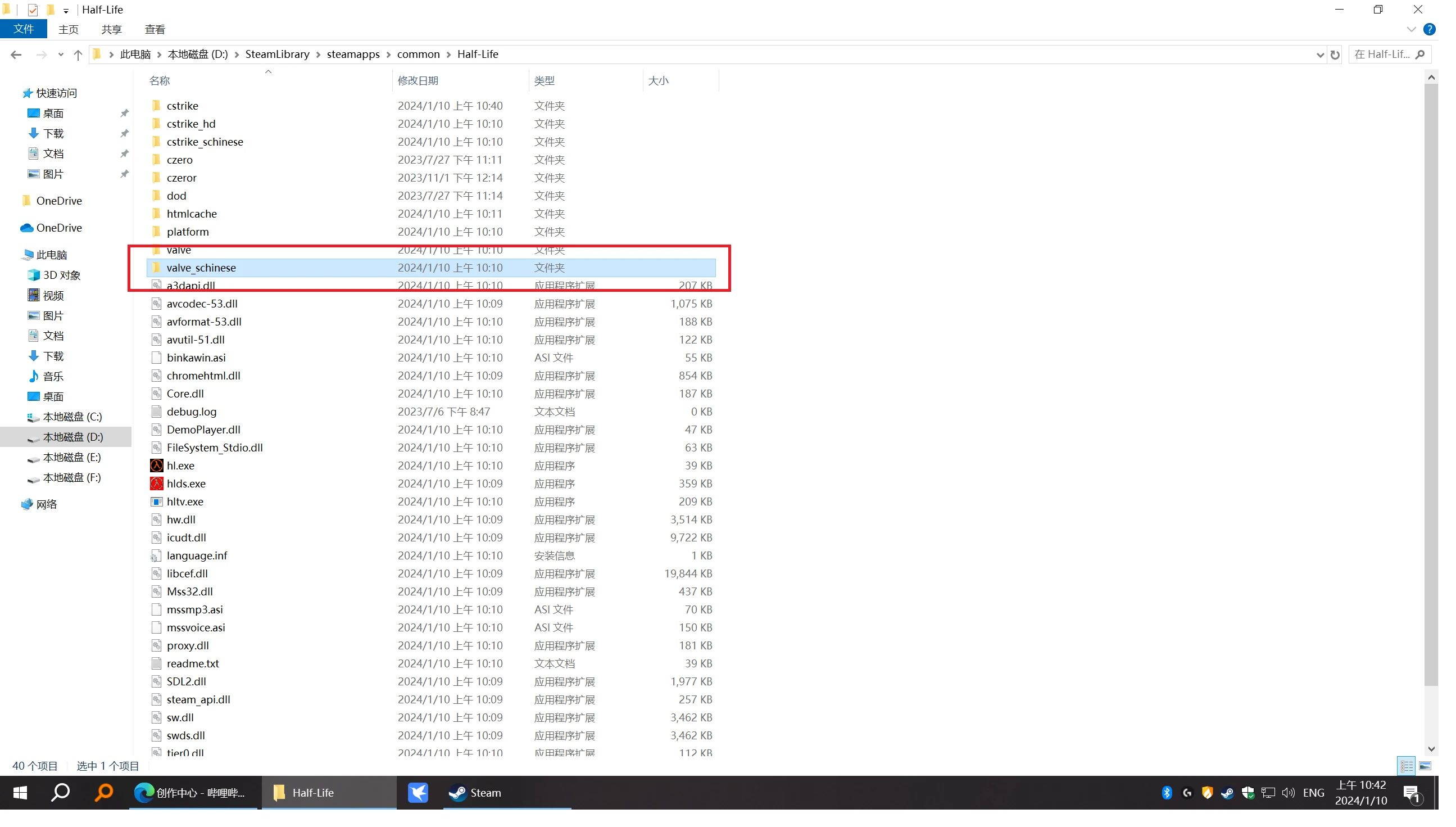
Task: Expand the ribbon chevron
Action: coord(1411,29)
